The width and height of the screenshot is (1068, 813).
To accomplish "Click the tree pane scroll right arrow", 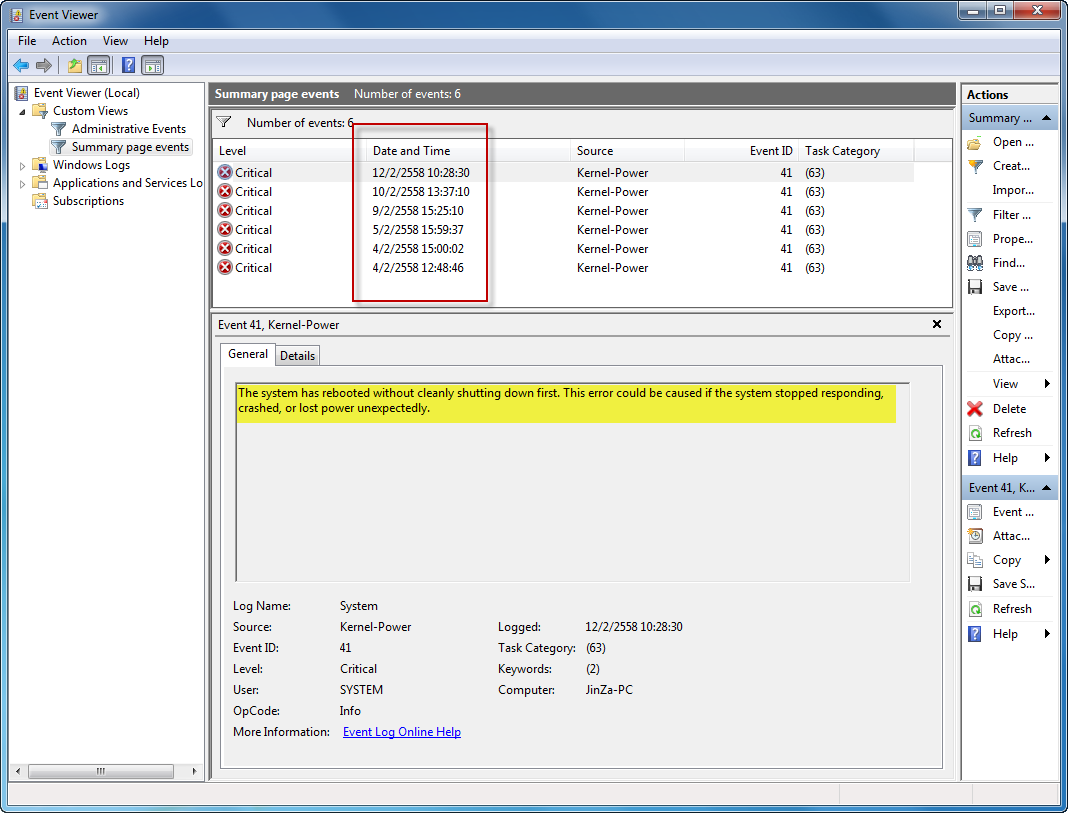I will tap(194, 771).
